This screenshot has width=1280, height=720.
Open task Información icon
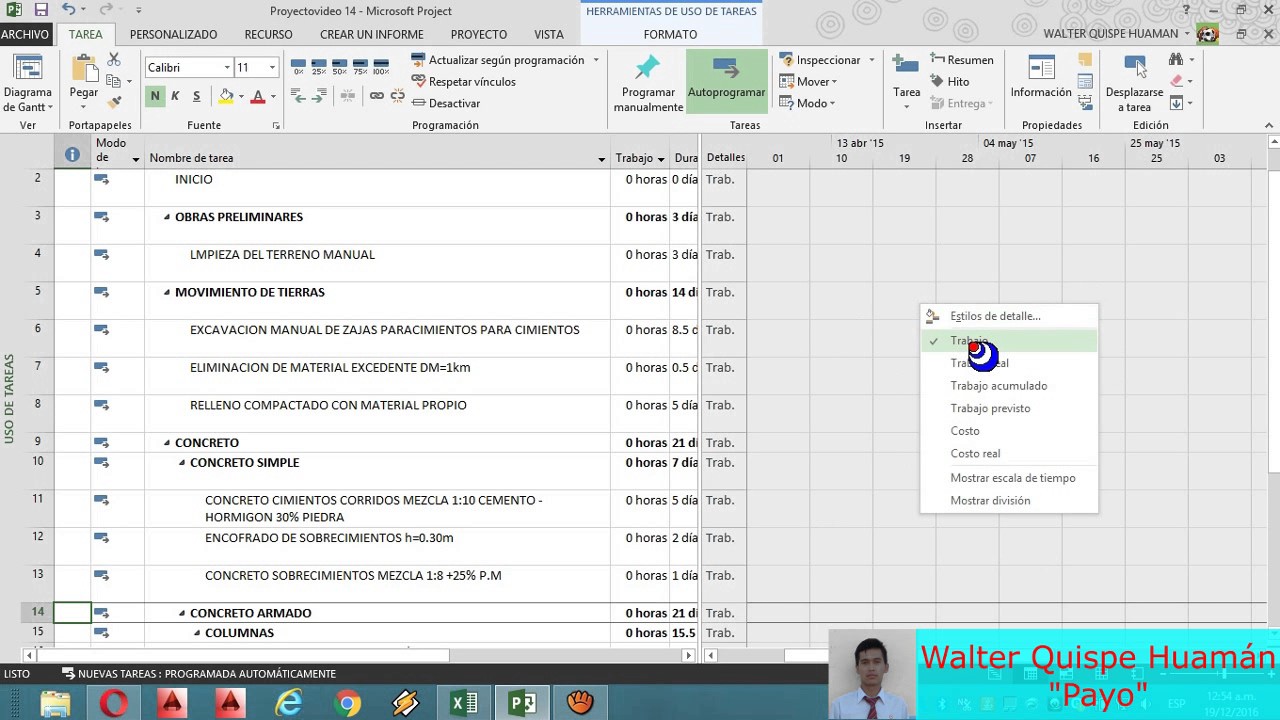tap(1041, 68)
